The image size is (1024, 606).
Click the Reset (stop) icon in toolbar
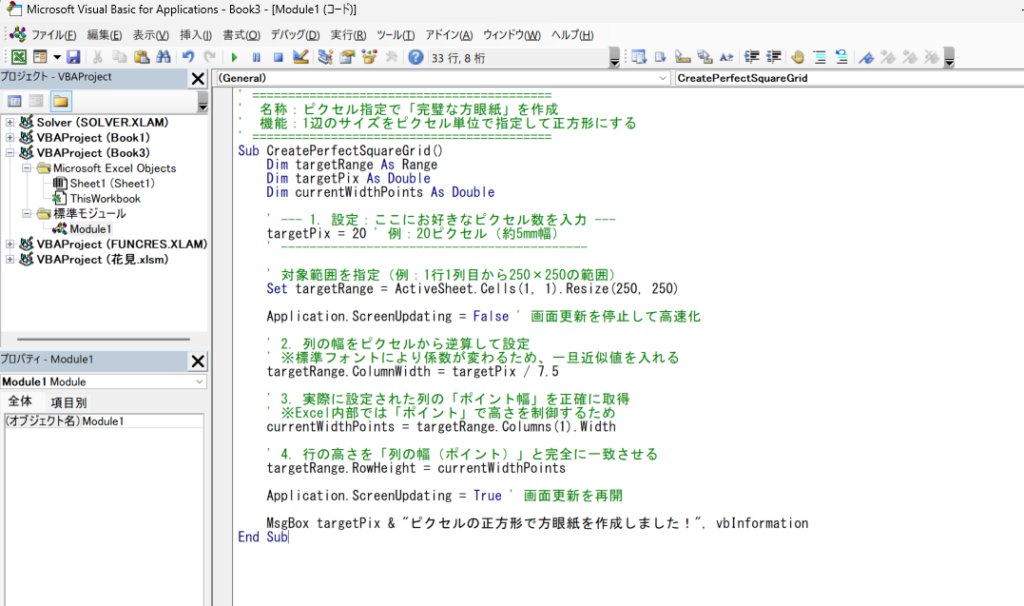click(x=278, y=57)
